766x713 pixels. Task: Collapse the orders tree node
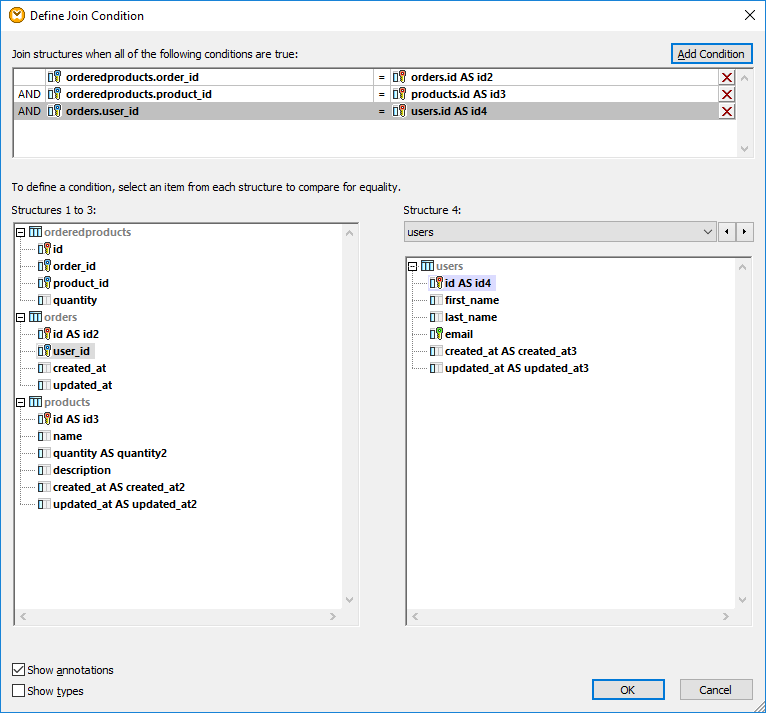21,317
